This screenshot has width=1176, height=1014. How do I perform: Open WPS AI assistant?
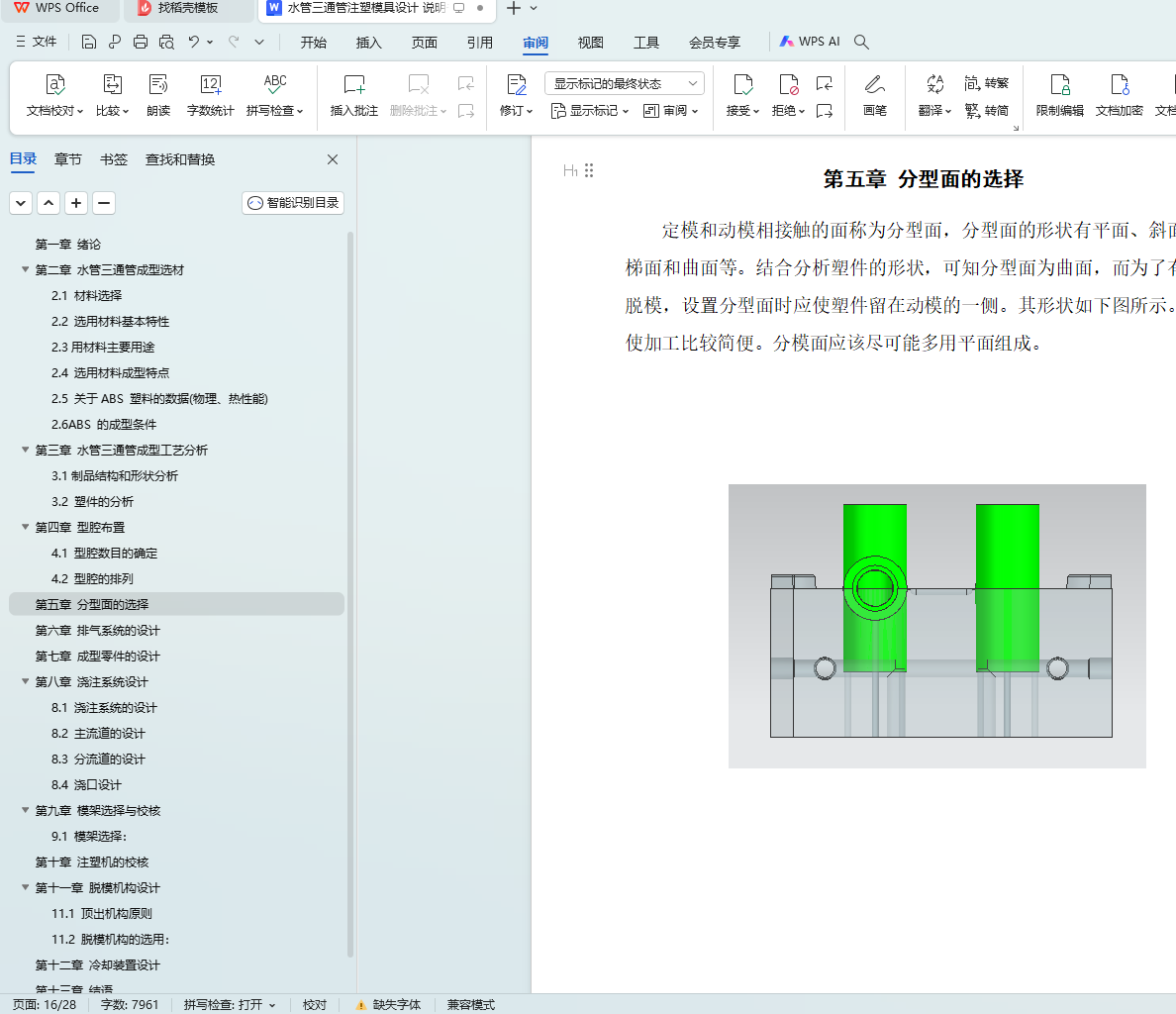(x=810, y=42)
